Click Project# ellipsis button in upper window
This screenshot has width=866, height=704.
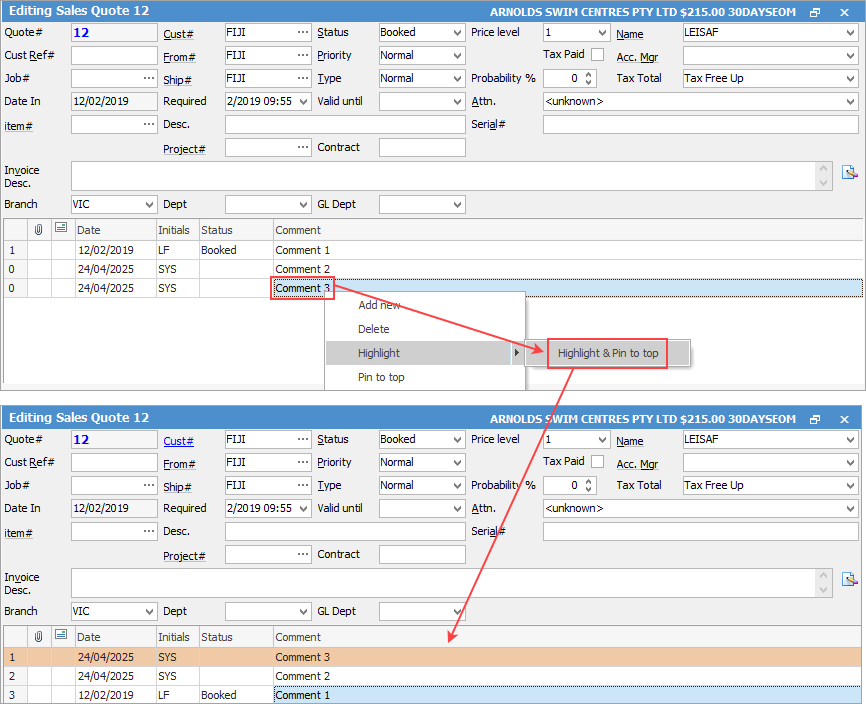[x=302, y=147]
